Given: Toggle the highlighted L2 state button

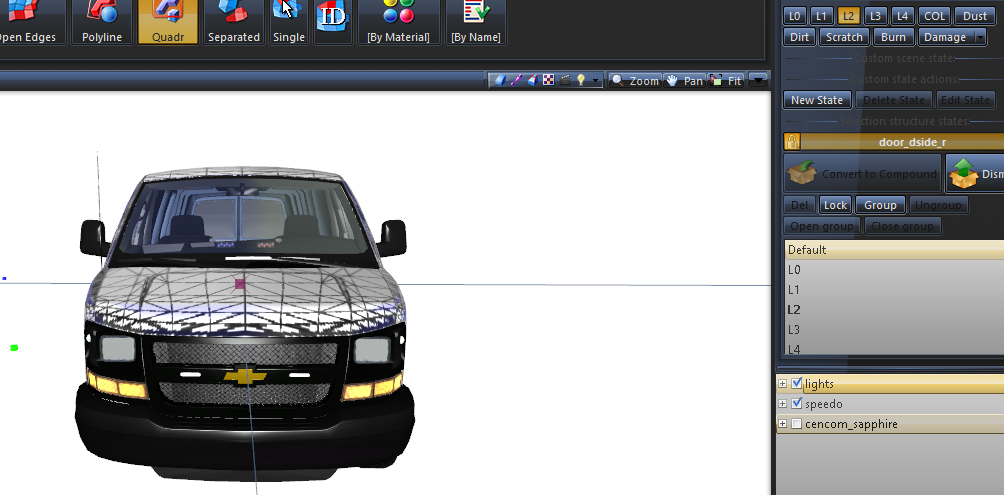Looking at the screenshot, I should (x=848, y=16).
